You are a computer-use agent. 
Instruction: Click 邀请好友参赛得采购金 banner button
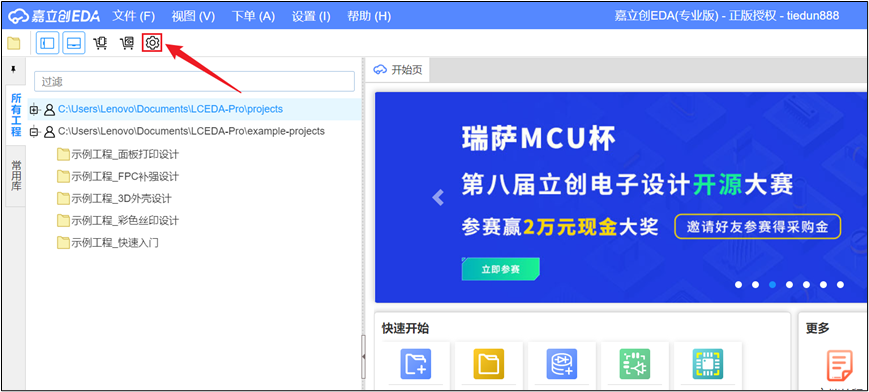(x=758, y=227)
